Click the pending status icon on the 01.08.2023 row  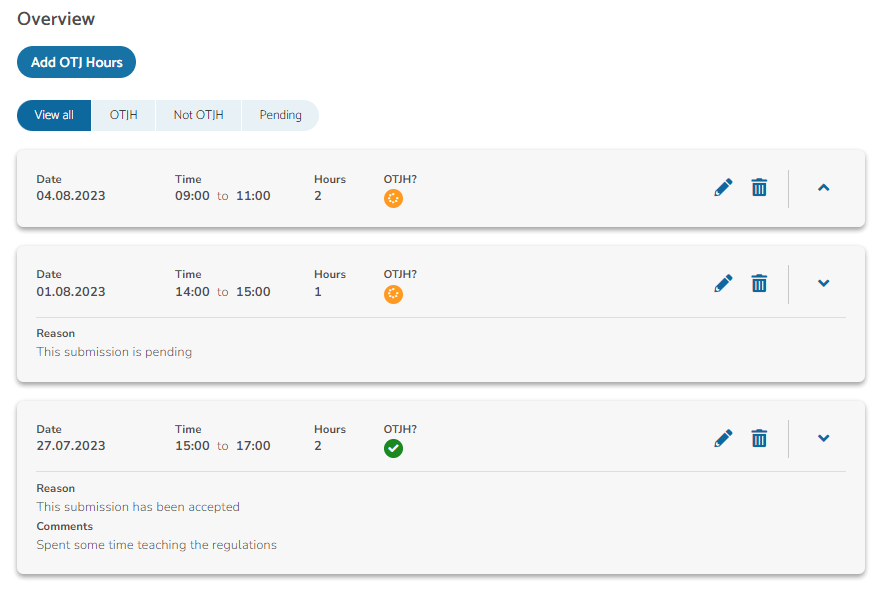tap(393, 294)
